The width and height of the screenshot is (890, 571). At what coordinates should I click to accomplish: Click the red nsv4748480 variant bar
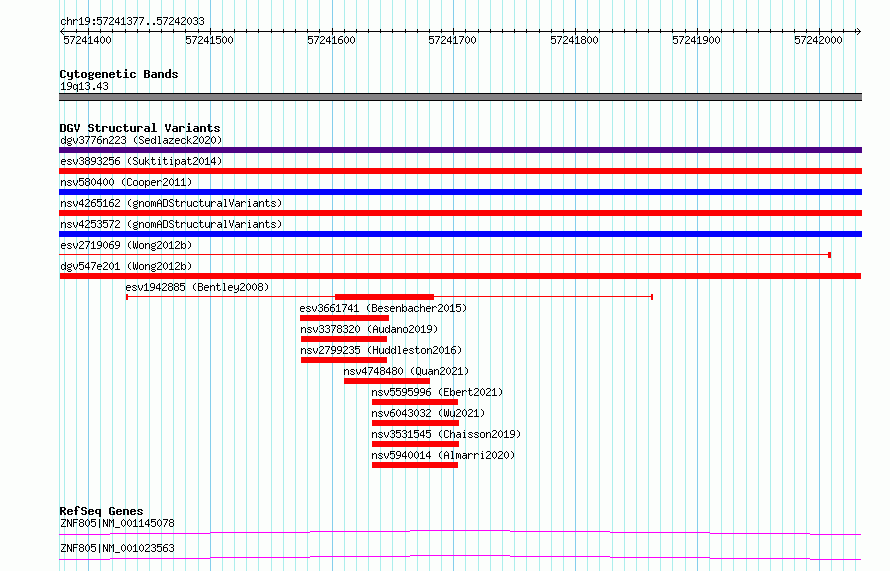[x=387, y=381]
